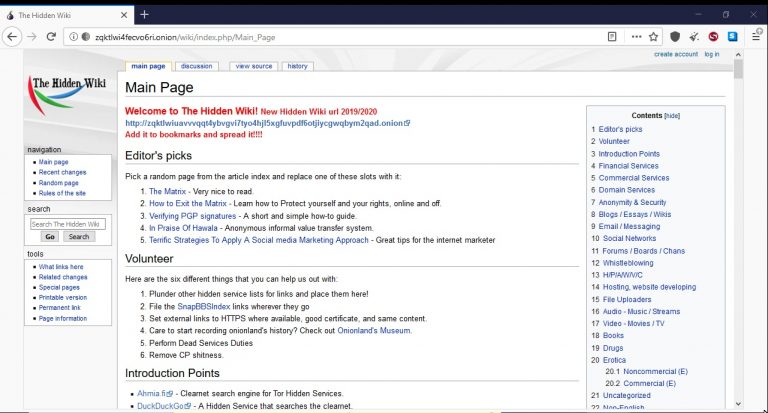Click Main page in navigation sidebar
The height and width of the screenshot is (413, 768).
pos(53,162)
